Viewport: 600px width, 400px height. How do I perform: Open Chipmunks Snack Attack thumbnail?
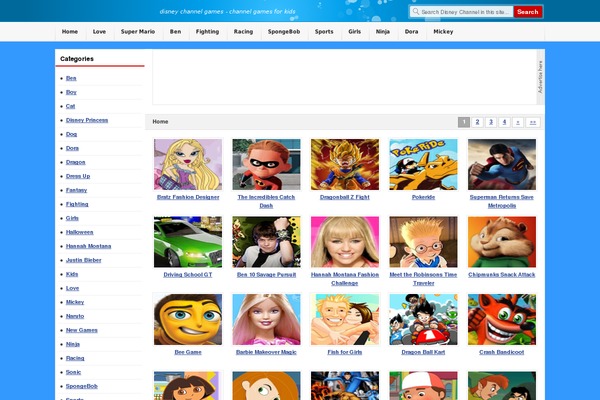tap(502, 242)
